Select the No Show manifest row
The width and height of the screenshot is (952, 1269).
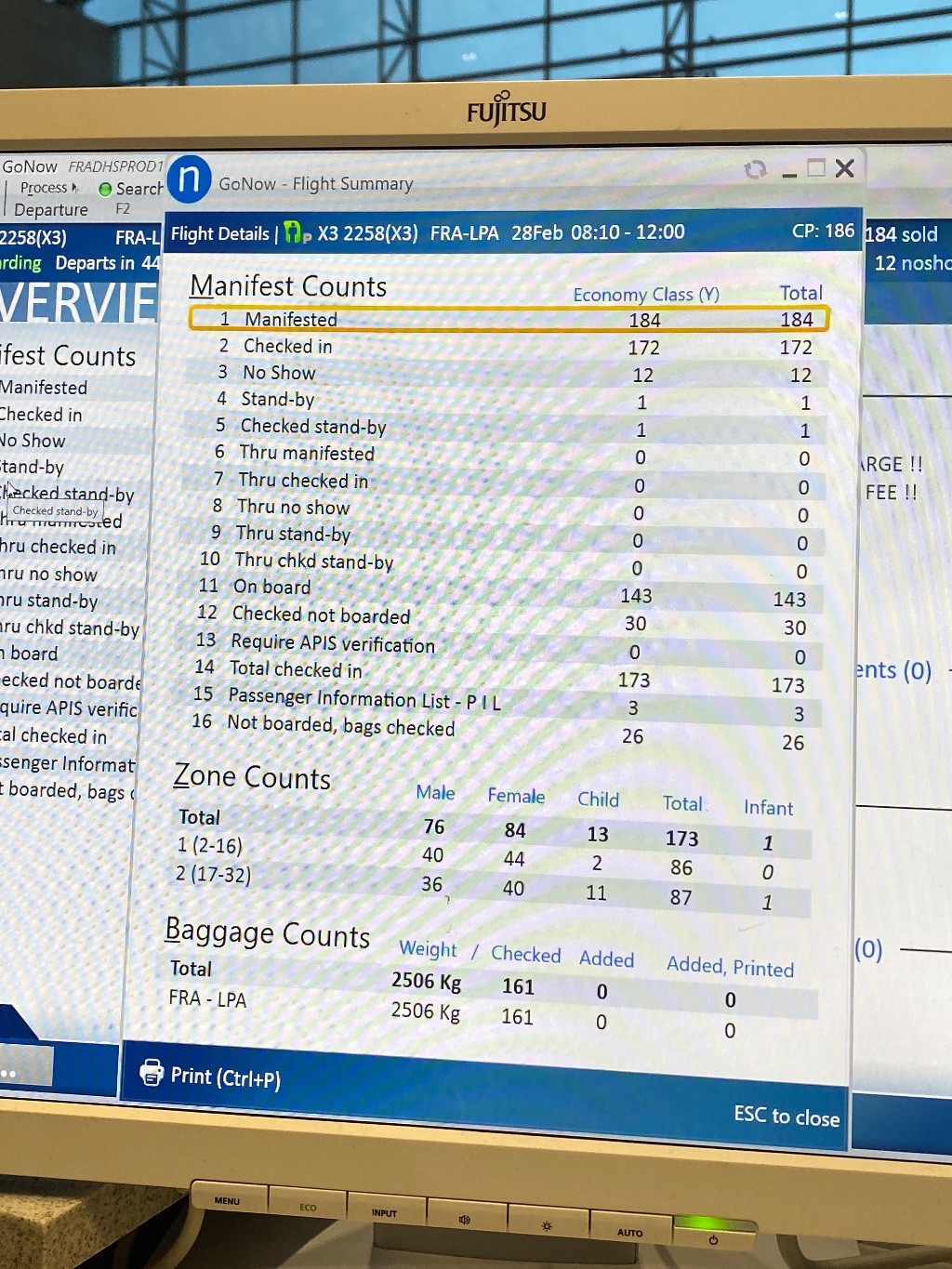[507, 374]
